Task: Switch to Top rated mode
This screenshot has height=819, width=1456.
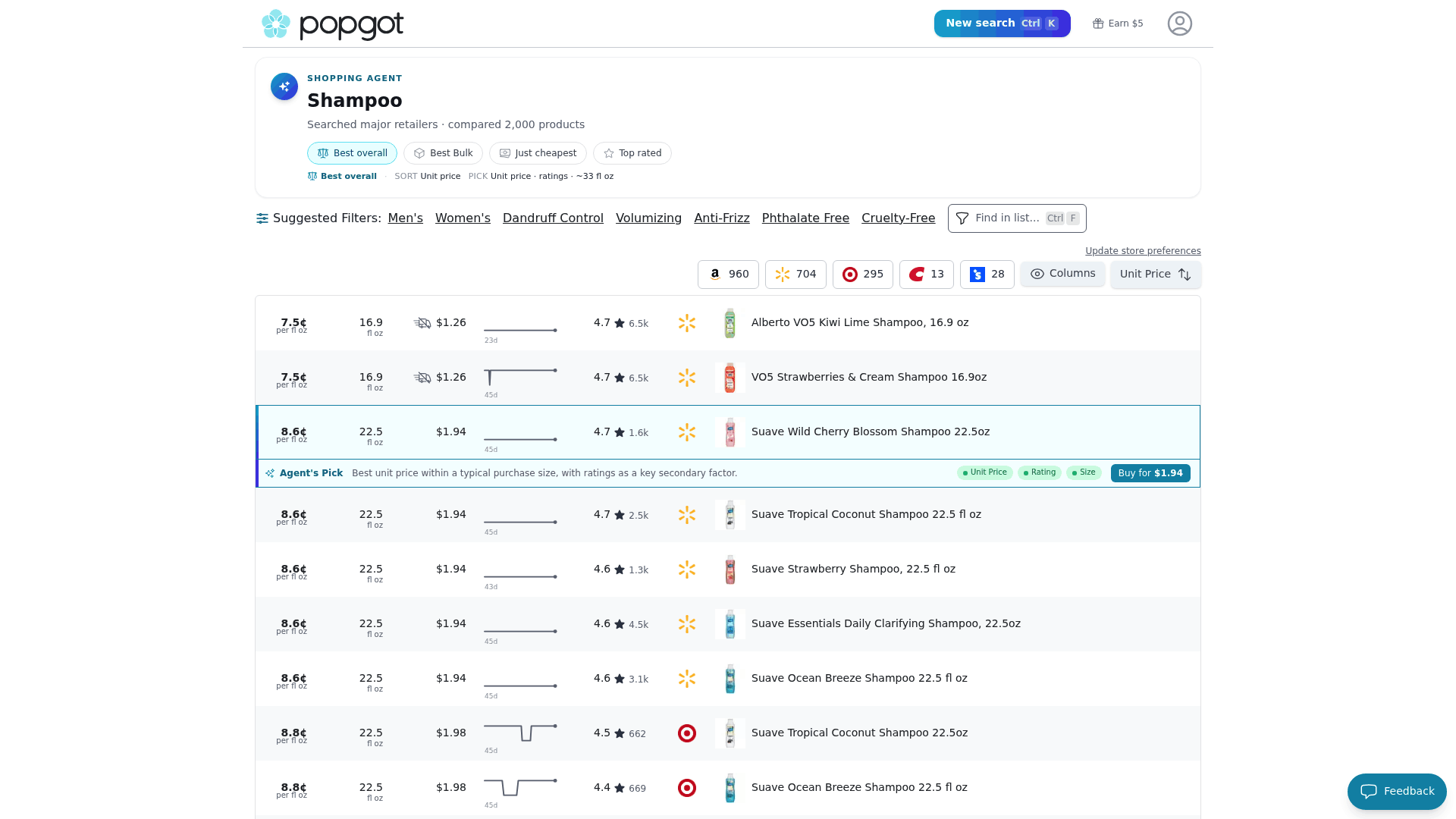Action: click(632, 153)
